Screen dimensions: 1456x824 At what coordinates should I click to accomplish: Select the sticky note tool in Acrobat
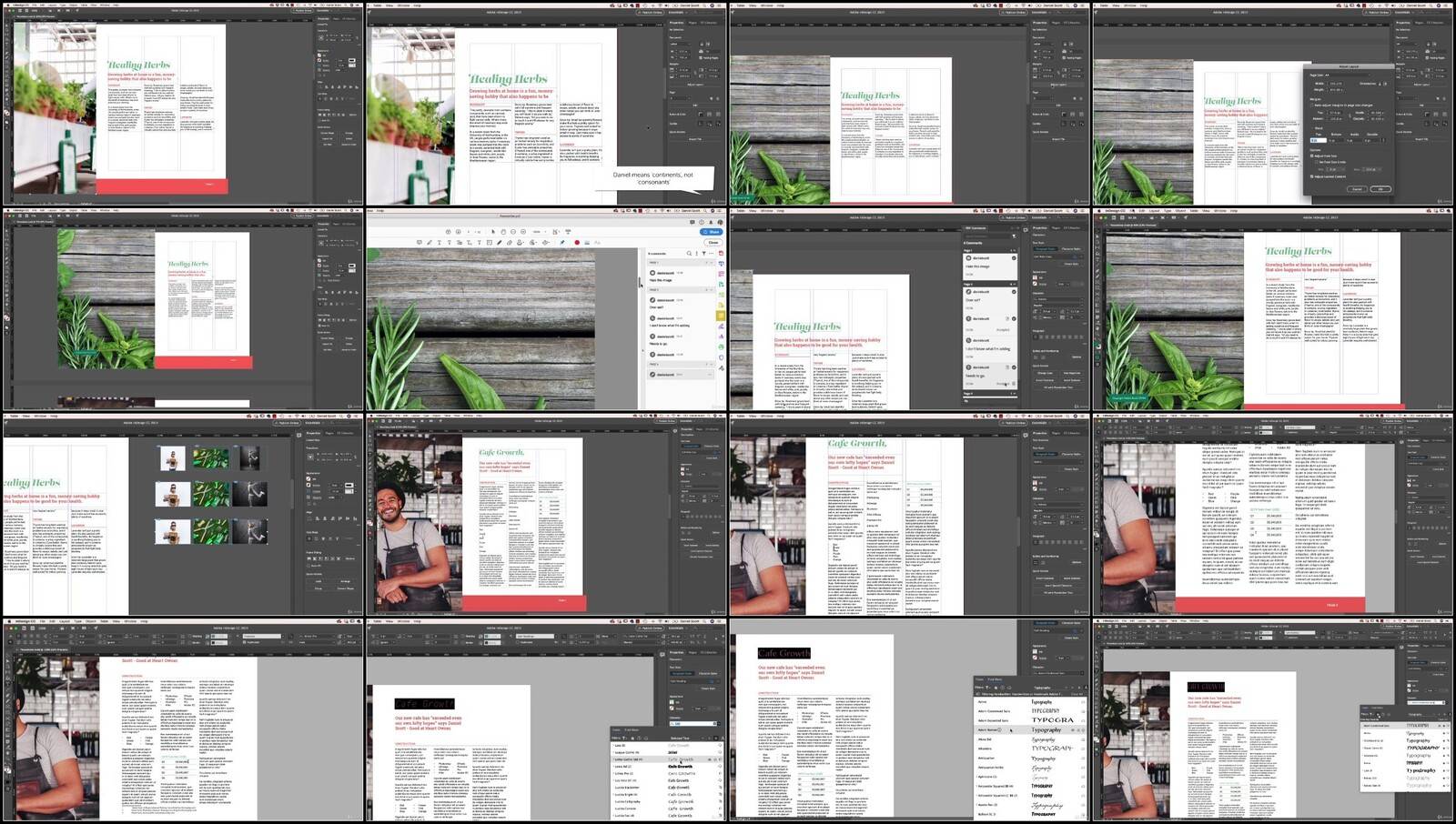click(420, 243)
